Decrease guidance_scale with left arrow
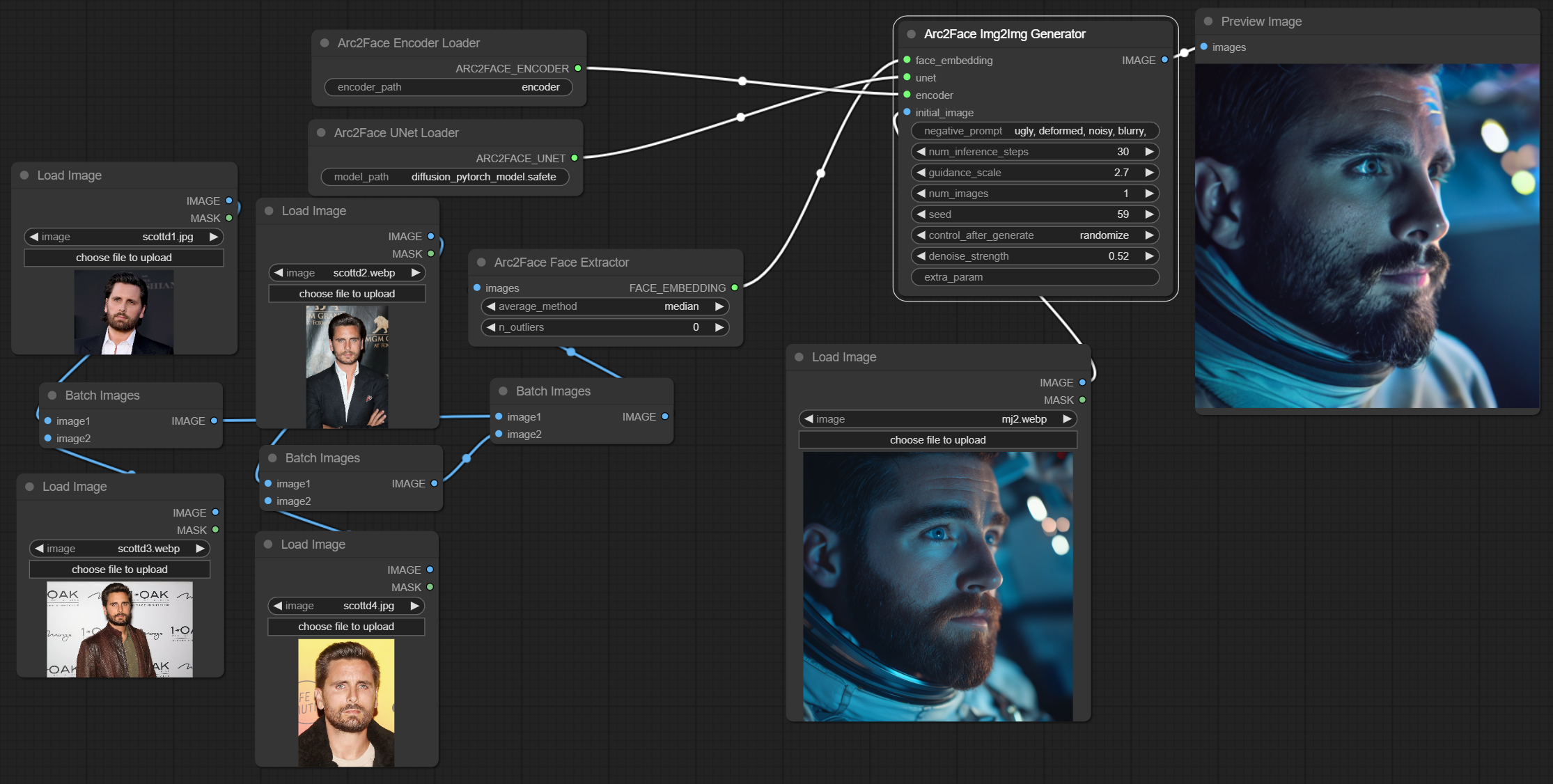The image size is (1553, 784). point(921,173)
